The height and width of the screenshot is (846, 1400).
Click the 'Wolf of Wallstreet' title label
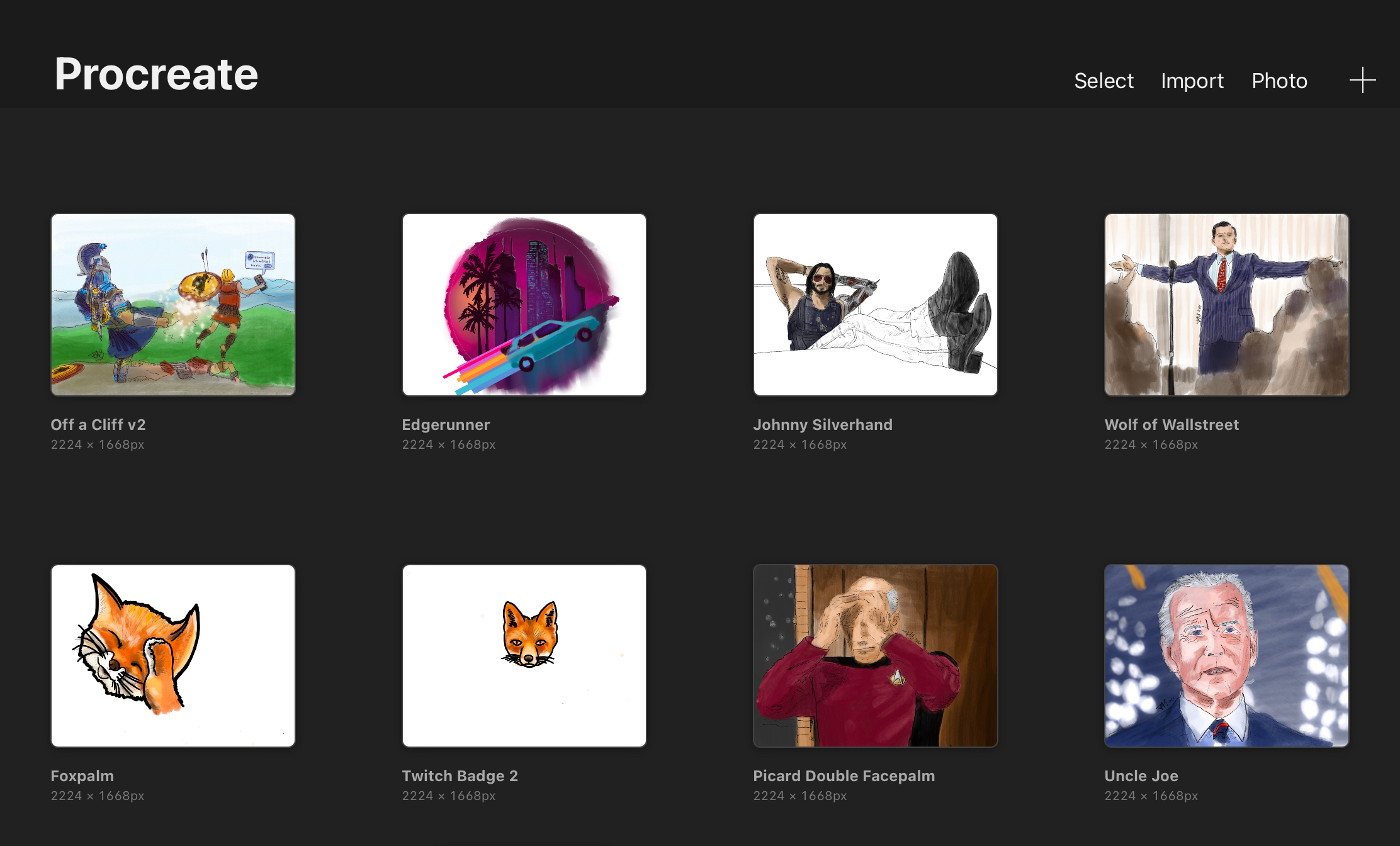point(1171,425)
